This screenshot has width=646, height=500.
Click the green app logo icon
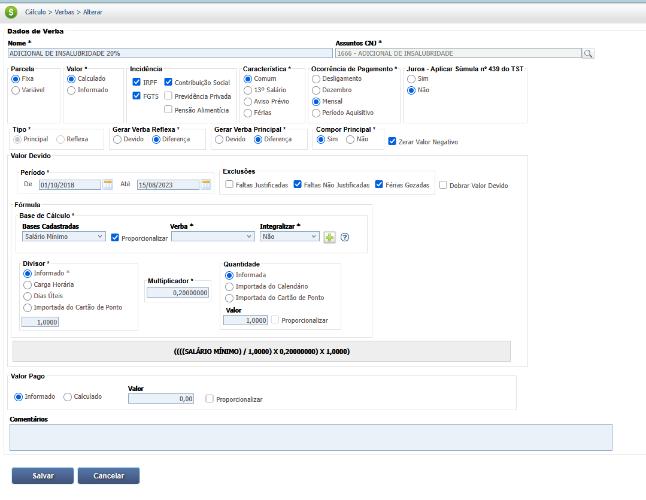point(11,9)
